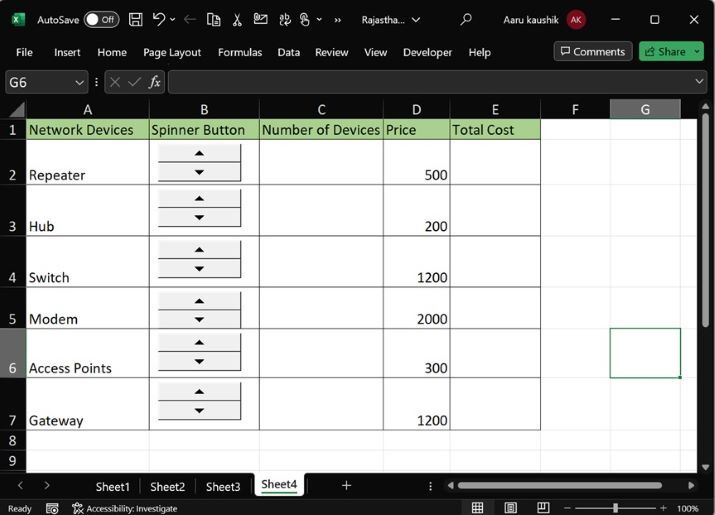
Task: Switch to Page Break Preview icon
Action: point(543,508)
